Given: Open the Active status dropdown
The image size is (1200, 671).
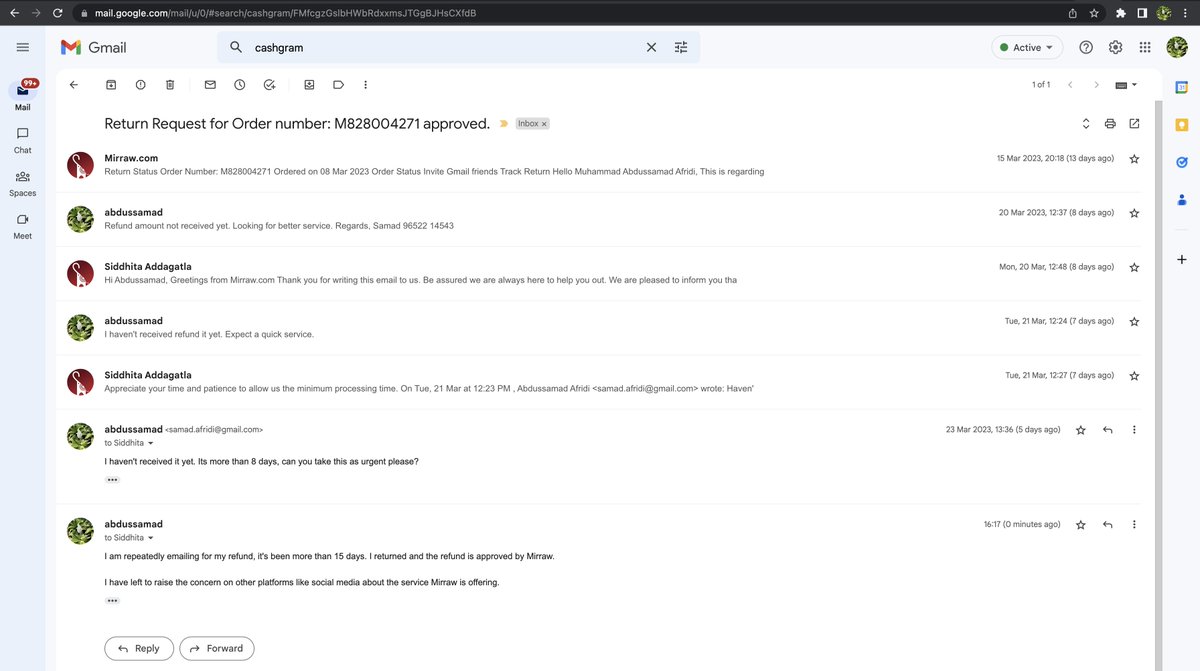Looking at the screenshot, I should [x=1027, y=47].
